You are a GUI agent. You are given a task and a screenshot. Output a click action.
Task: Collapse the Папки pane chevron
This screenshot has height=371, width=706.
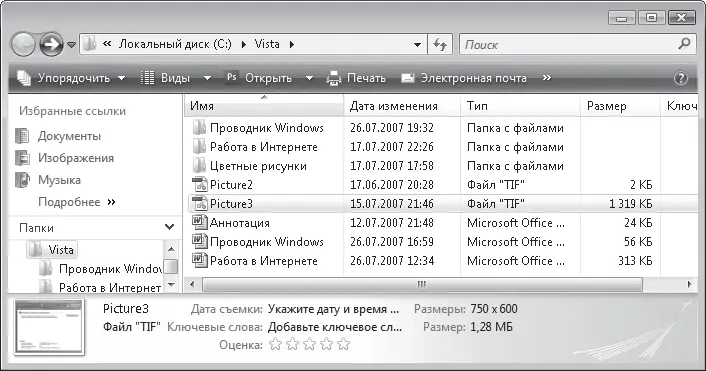(169, 227)
